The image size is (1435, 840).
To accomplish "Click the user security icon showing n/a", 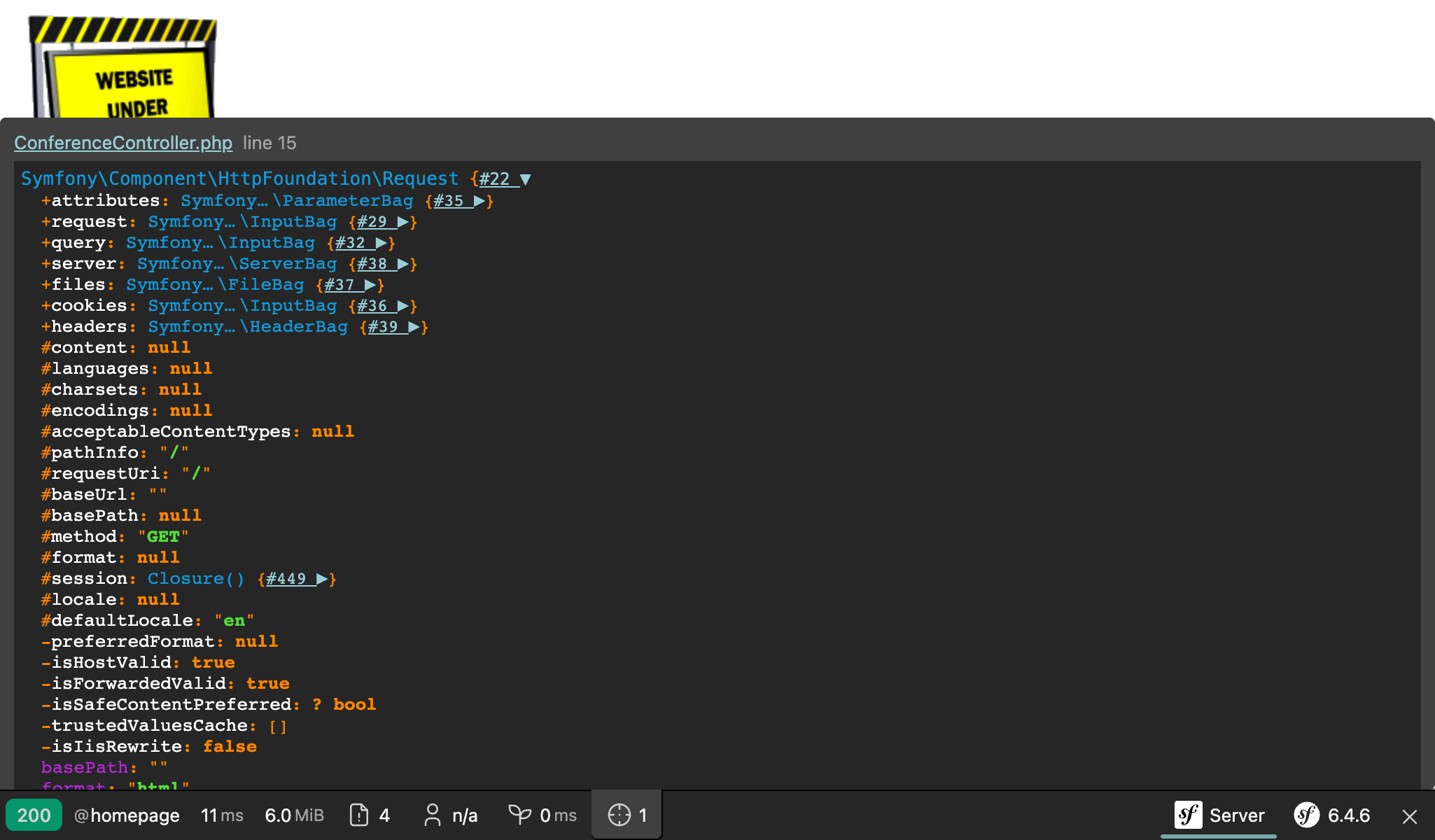I will (x=433, y=815).
